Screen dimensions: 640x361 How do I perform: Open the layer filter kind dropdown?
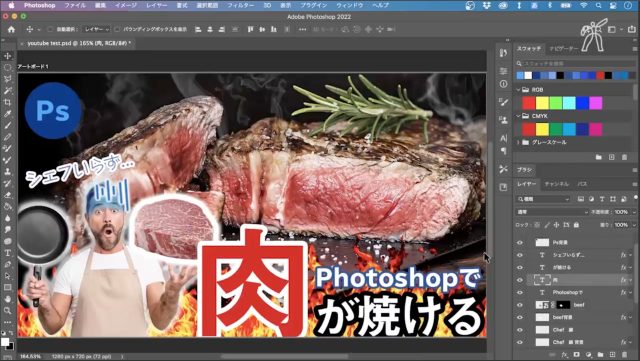543,199
